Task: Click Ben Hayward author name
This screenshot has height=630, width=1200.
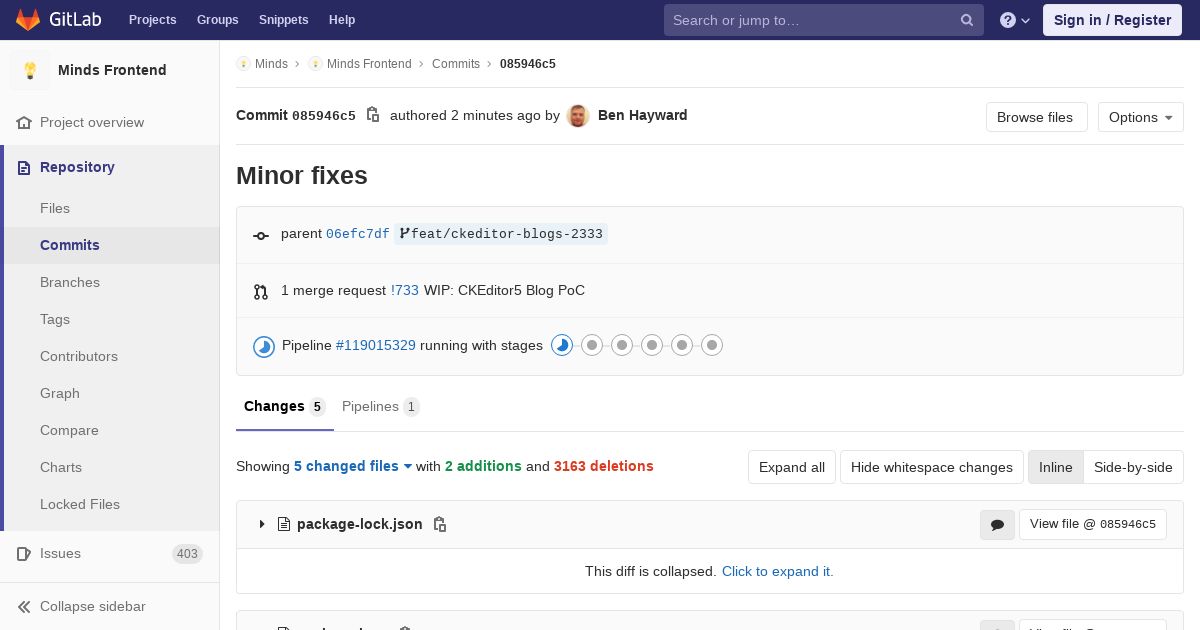Action: pos(642,115)
